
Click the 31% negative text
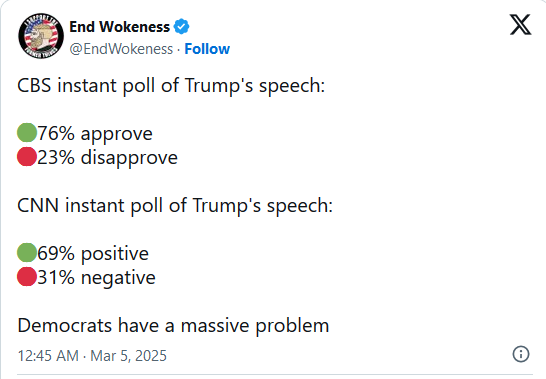coord(96,278)
